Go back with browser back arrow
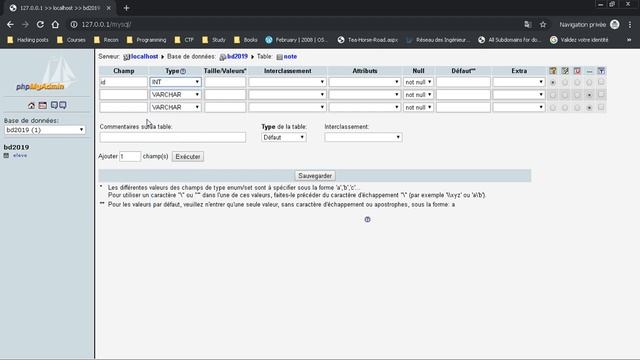640x360 pixels. (10, 24)
